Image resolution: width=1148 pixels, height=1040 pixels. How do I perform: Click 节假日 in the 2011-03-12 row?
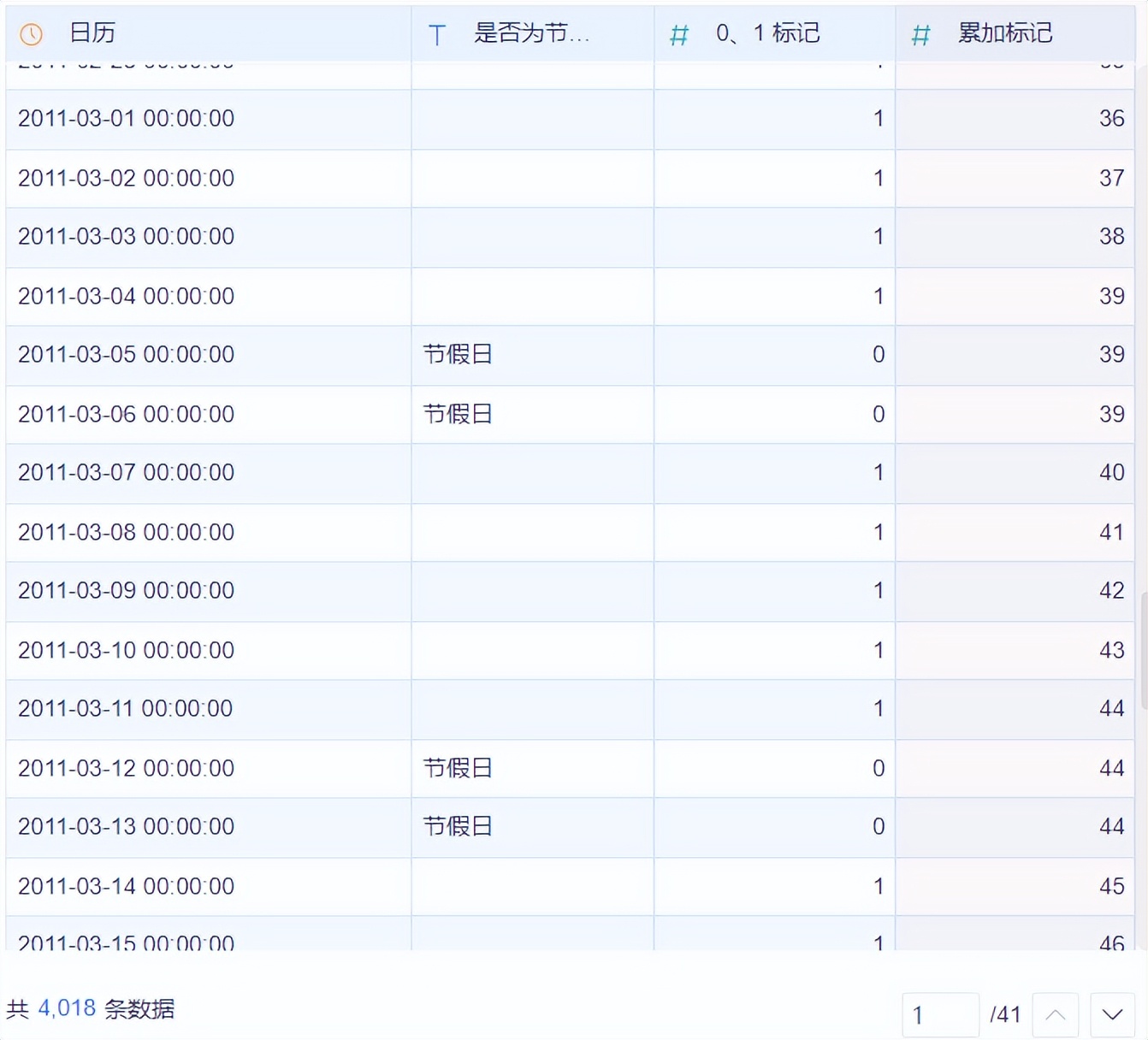(x=458, y=768)
